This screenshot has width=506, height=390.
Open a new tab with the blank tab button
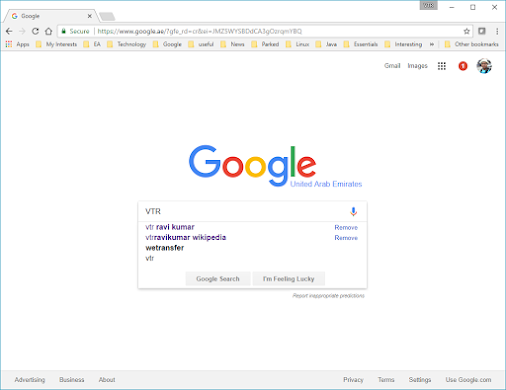coord(107,16)
